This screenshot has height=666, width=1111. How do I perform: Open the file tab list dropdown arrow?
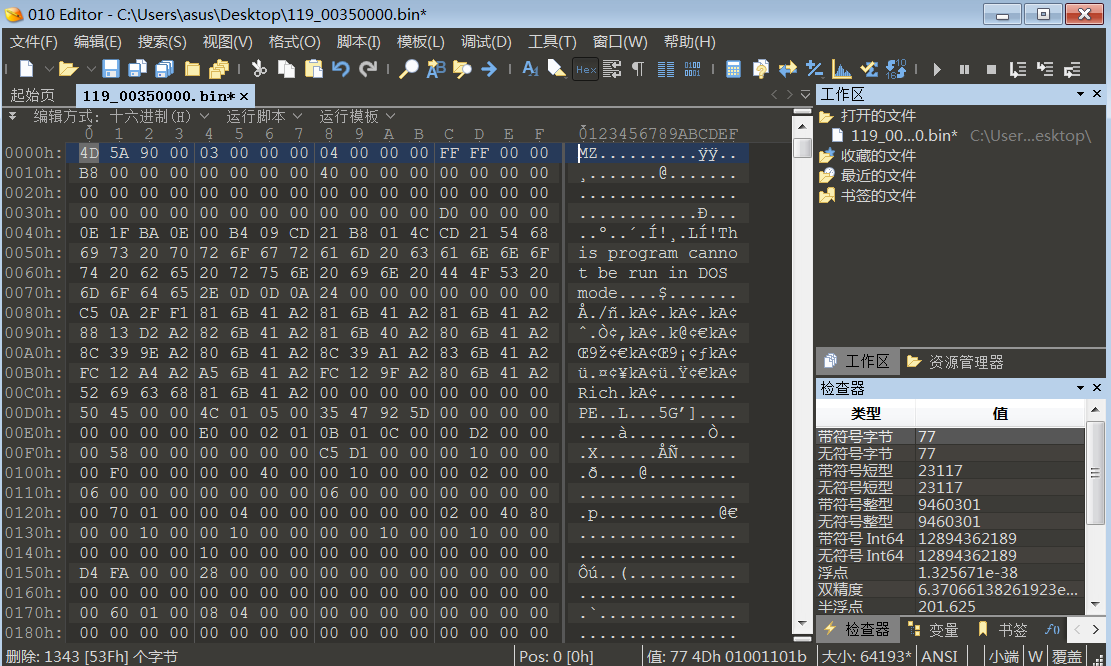806,94
